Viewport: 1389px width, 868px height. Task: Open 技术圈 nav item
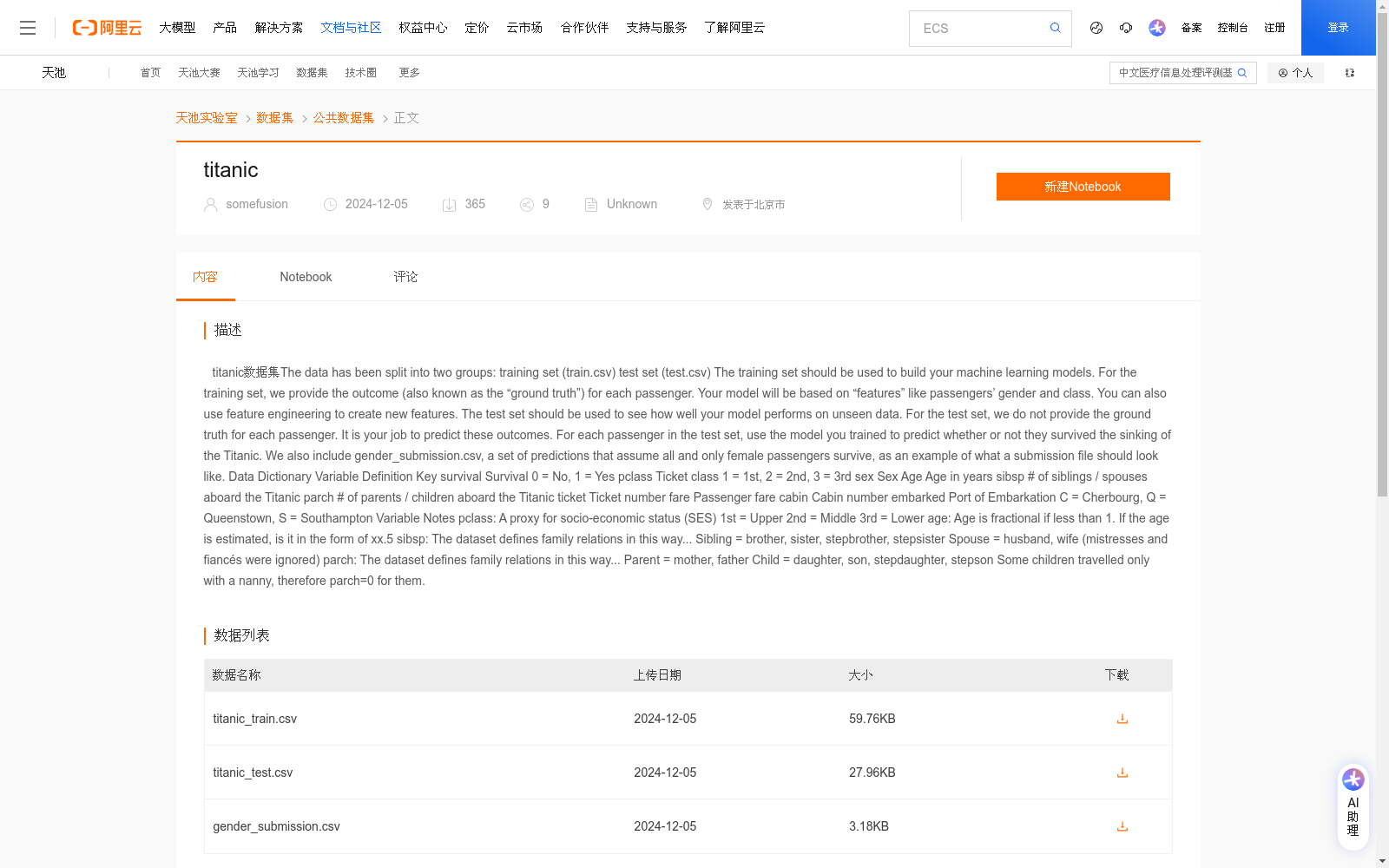[360, 73]
